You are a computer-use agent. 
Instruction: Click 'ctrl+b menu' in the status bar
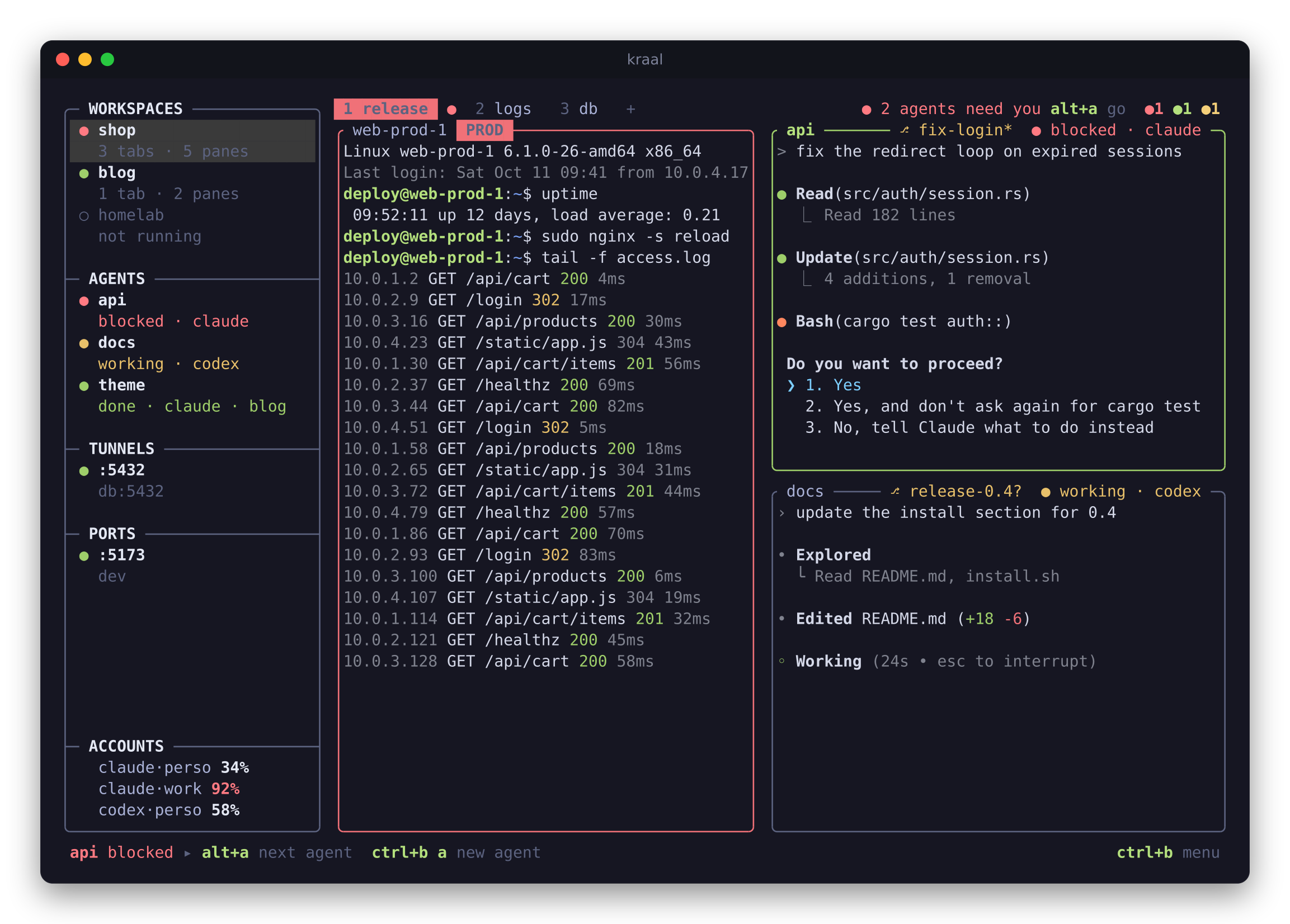click(x=1168, y=852)
